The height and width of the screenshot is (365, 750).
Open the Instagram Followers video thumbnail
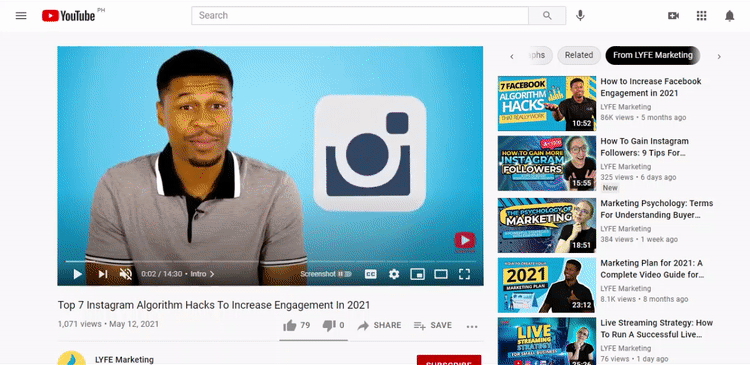click(x=547, y=163)
